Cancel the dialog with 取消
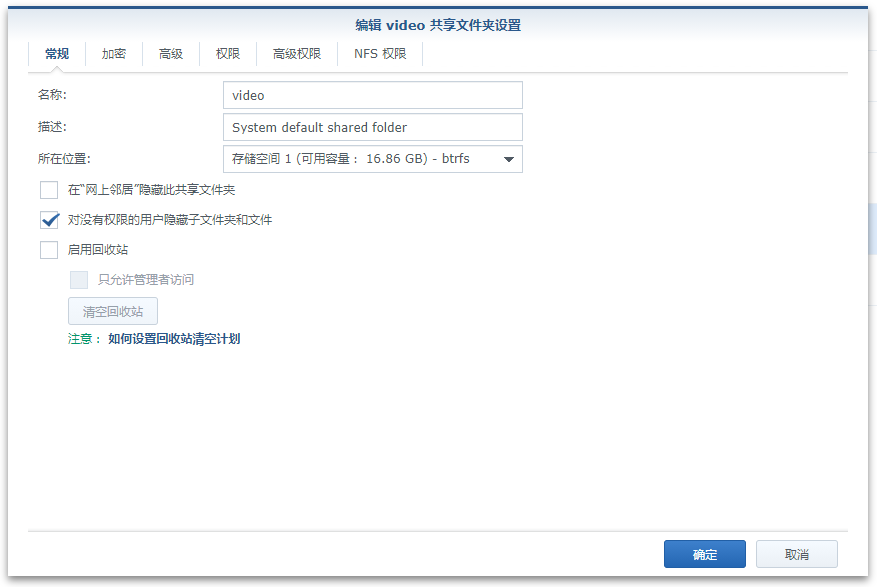The height and width of the screenshot is (587, 877). (796, 554)
